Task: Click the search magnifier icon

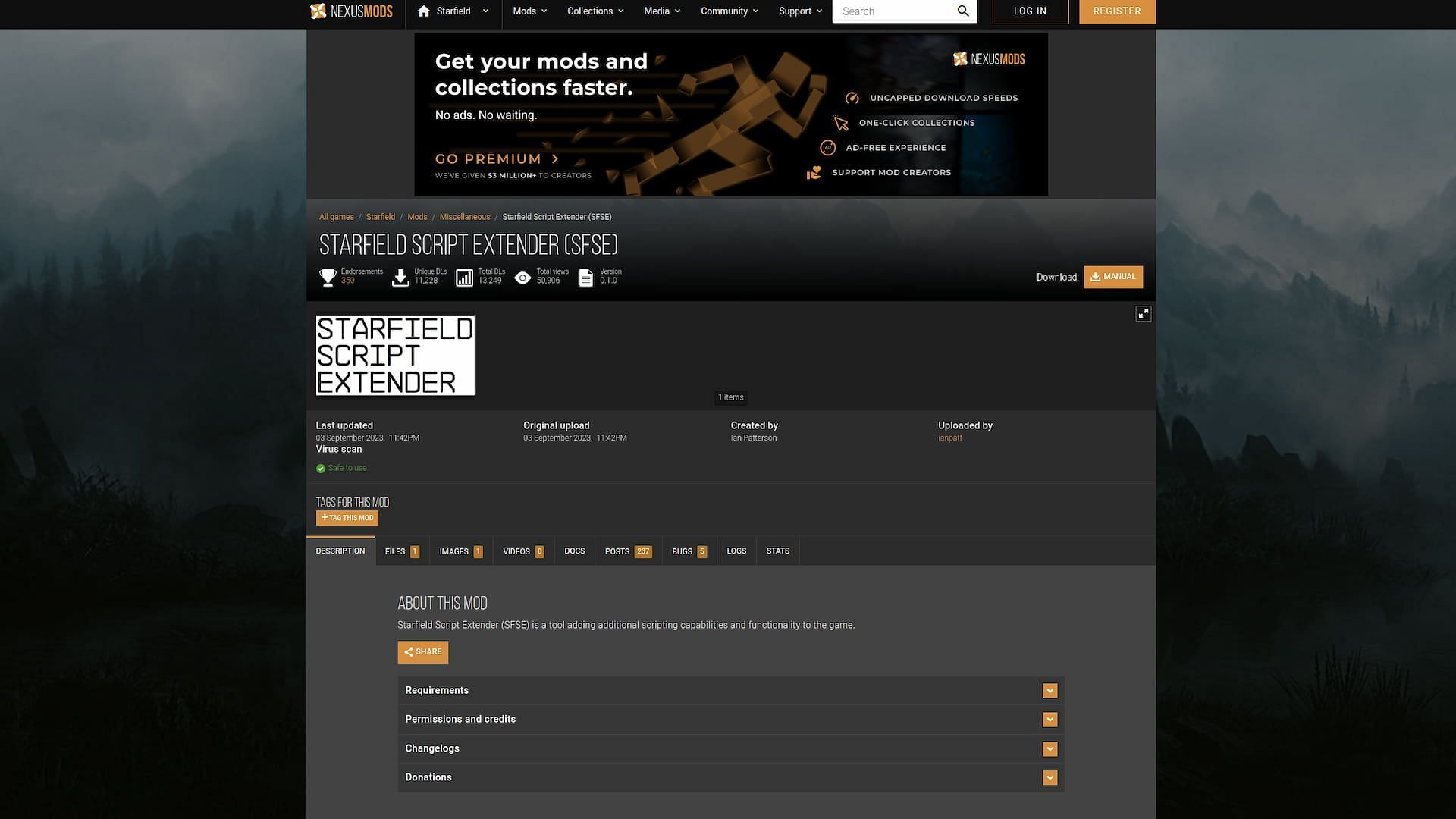Action: 963,11
